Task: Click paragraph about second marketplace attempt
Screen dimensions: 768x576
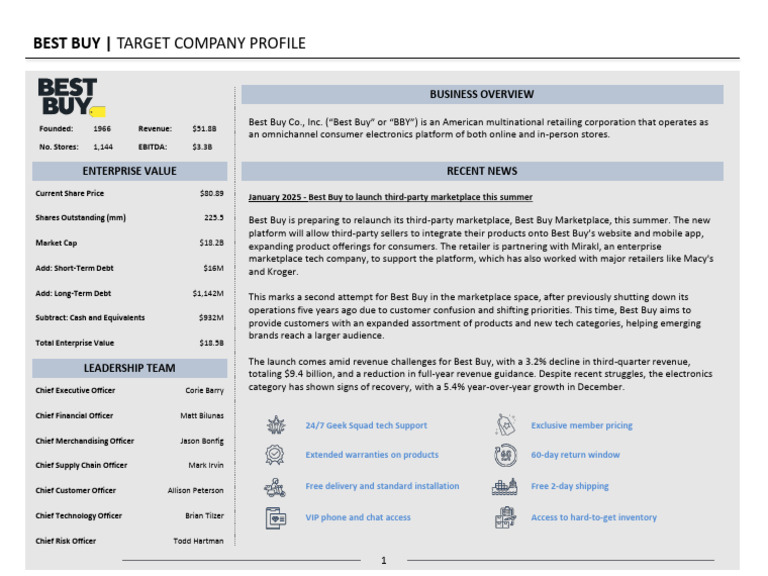Action: pyautogui.click(x=475, y=316)
